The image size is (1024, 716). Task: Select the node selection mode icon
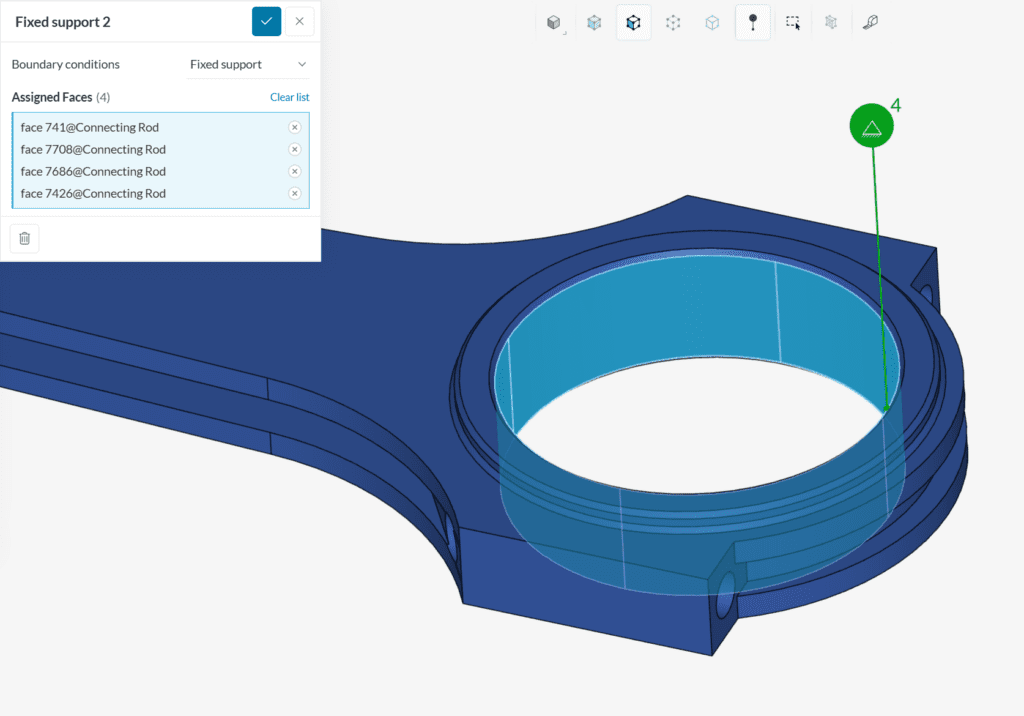pyautogui.click(x=673, y=22)
